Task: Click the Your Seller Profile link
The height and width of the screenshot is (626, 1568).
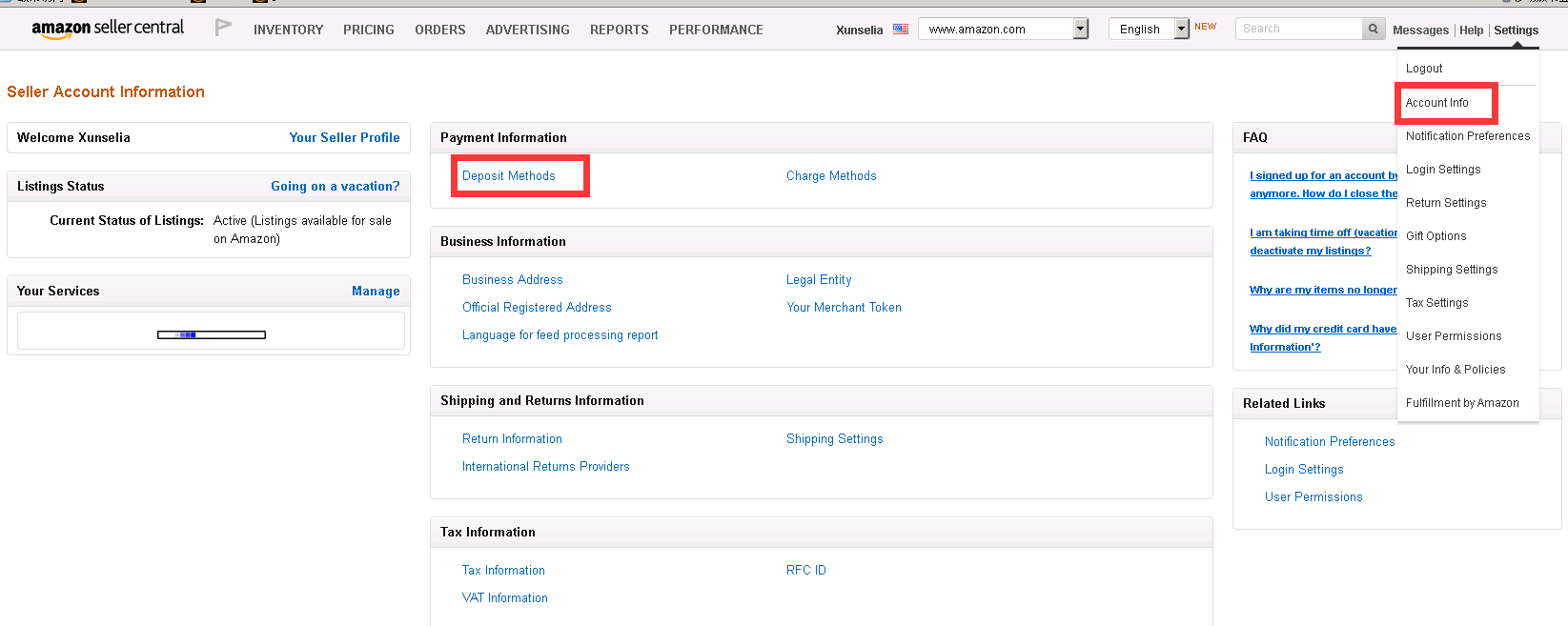Action: pos(344,138)
